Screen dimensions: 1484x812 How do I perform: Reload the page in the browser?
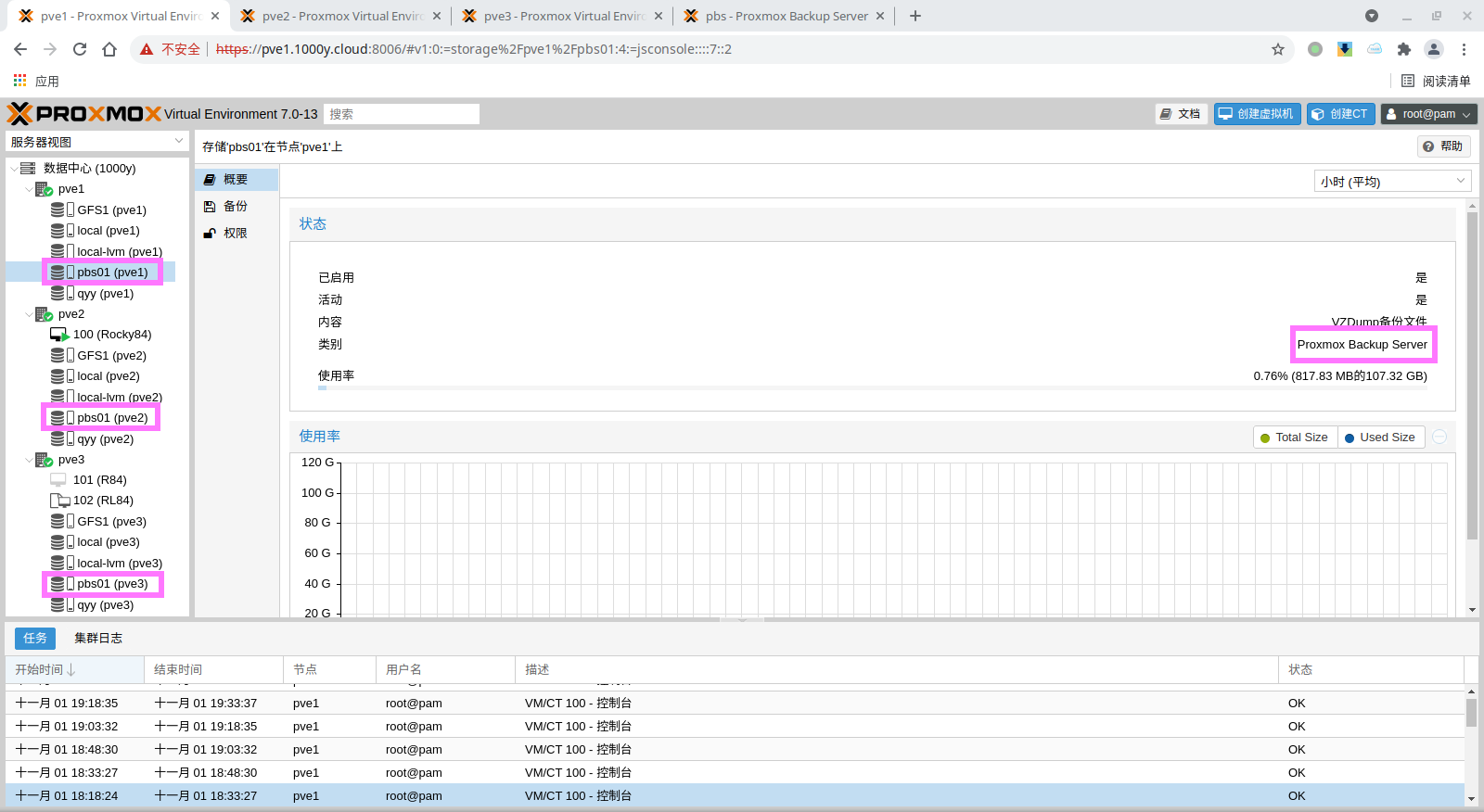(80, 49)
